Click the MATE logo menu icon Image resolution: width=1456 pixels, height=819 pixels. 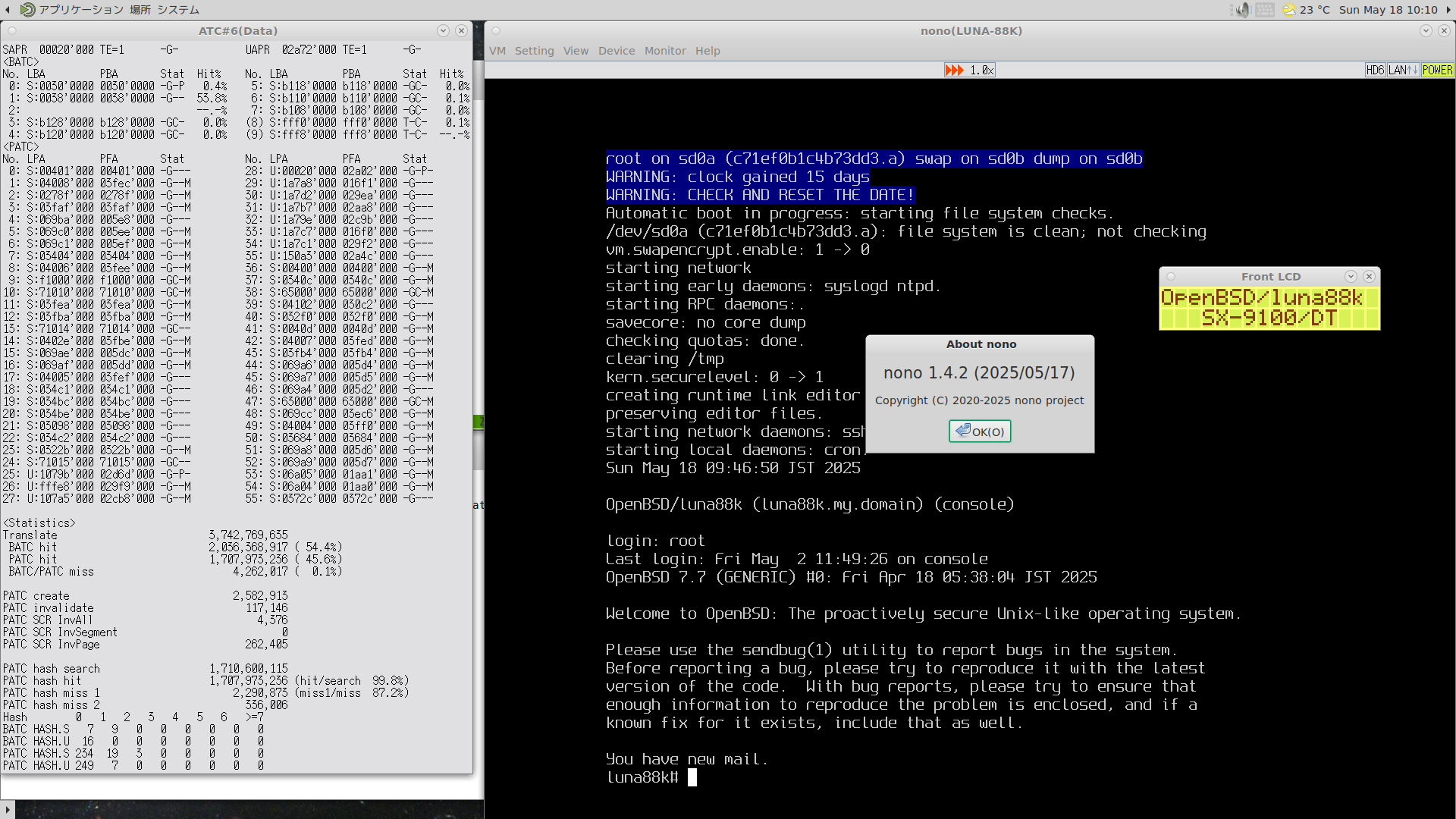click(28, 10)
